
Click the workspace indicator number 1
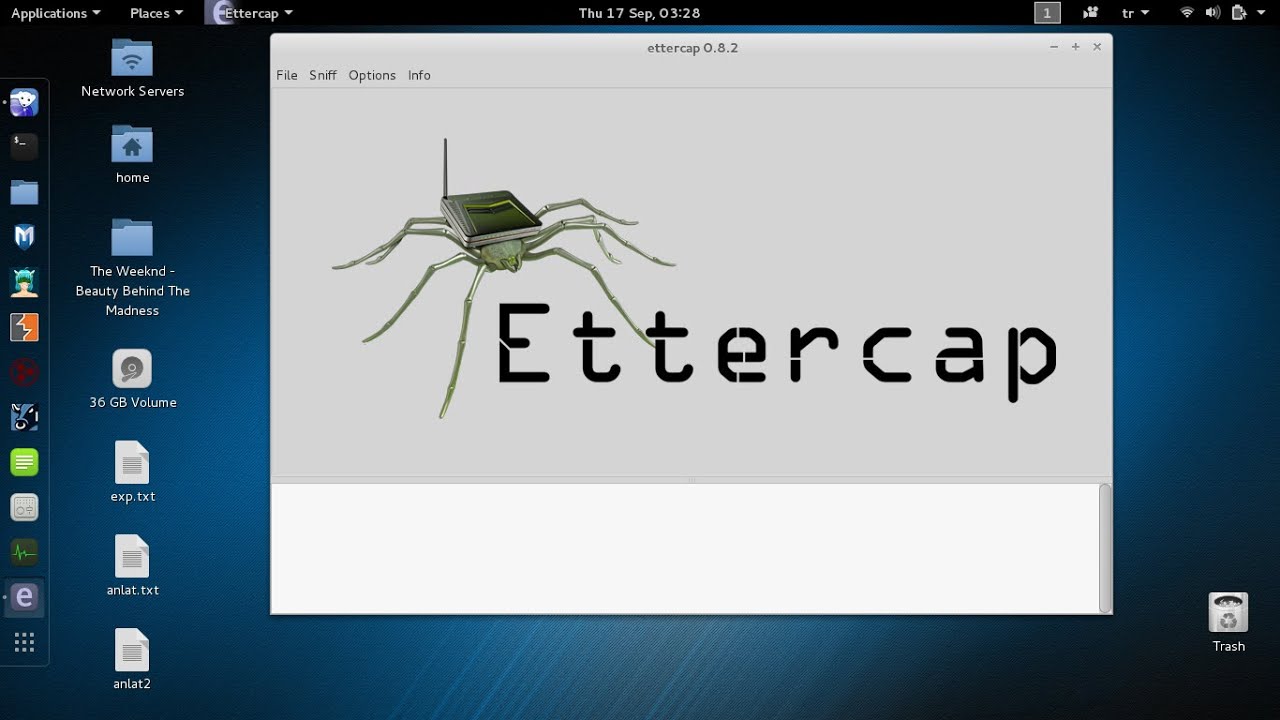coord(1047,13)
